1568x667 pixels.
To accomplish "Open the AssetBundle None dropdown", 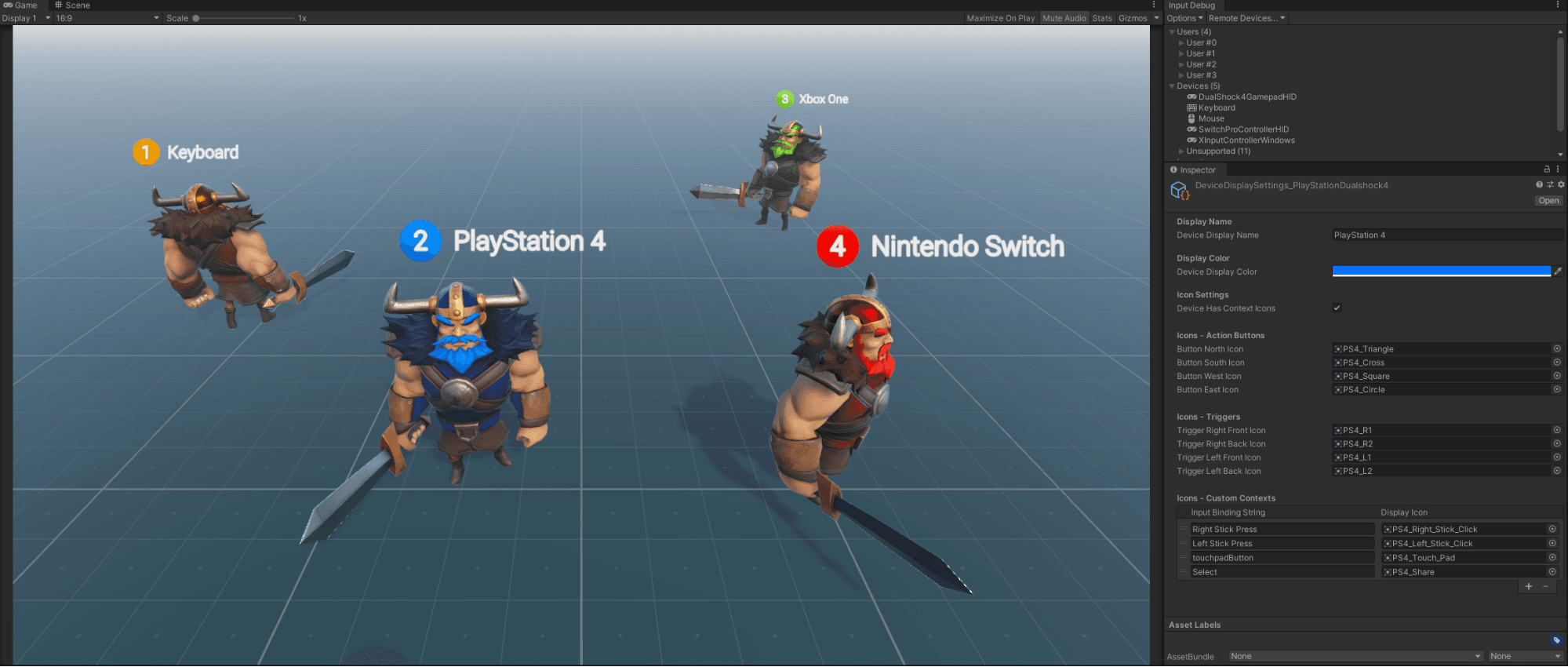I will [x=1355, y=656].
